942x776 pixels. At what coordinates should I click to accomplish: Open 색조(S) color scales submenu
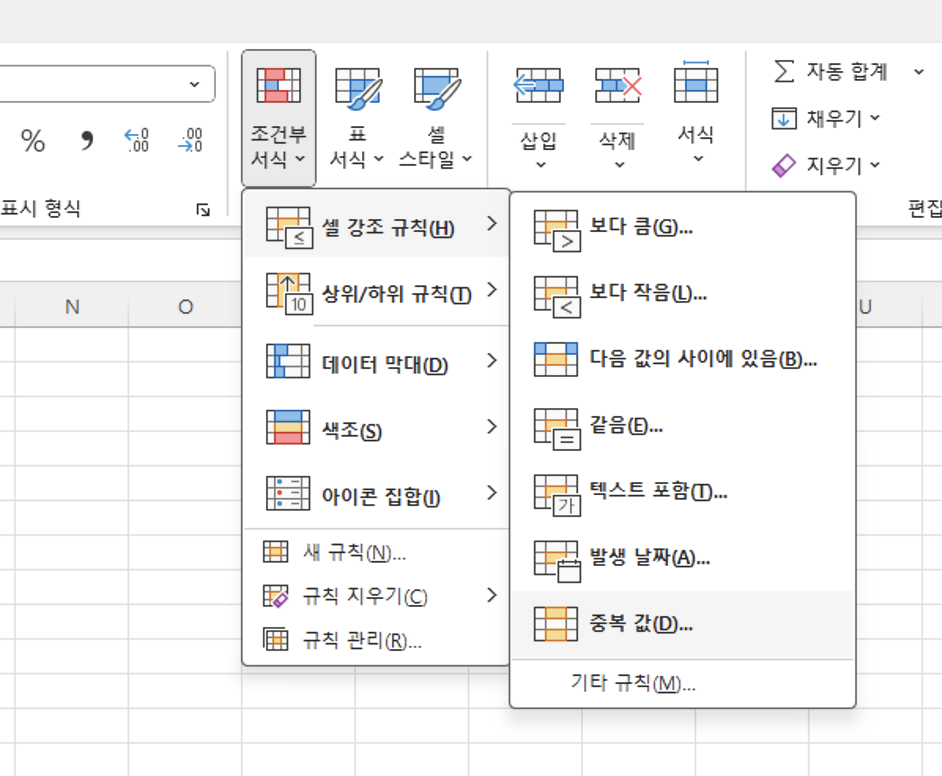[x=376, y=428]
